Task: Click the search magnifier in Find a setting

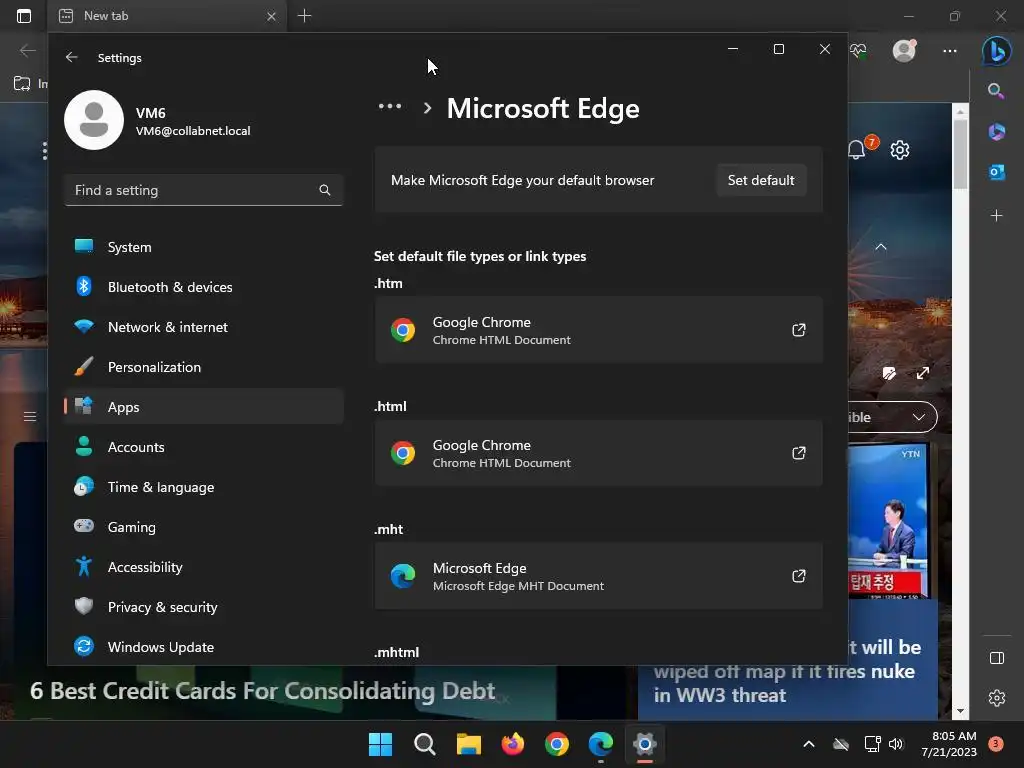Action: click(325, 190)
